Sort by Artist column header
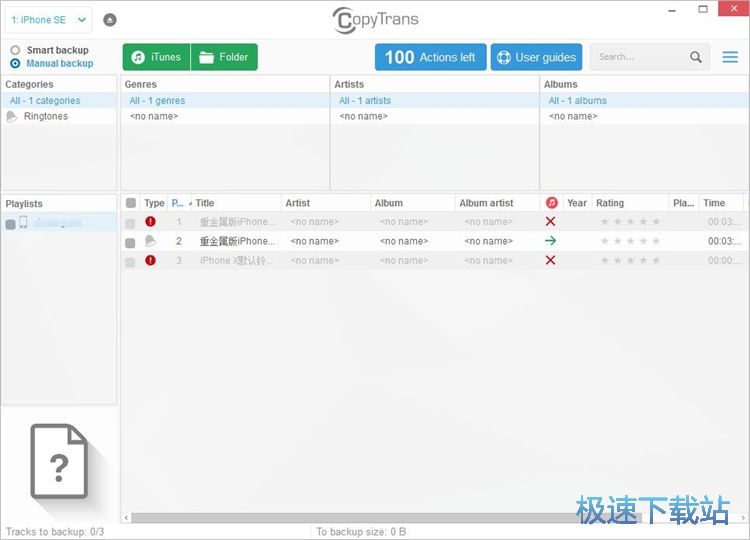 click(x=326, y=203)
